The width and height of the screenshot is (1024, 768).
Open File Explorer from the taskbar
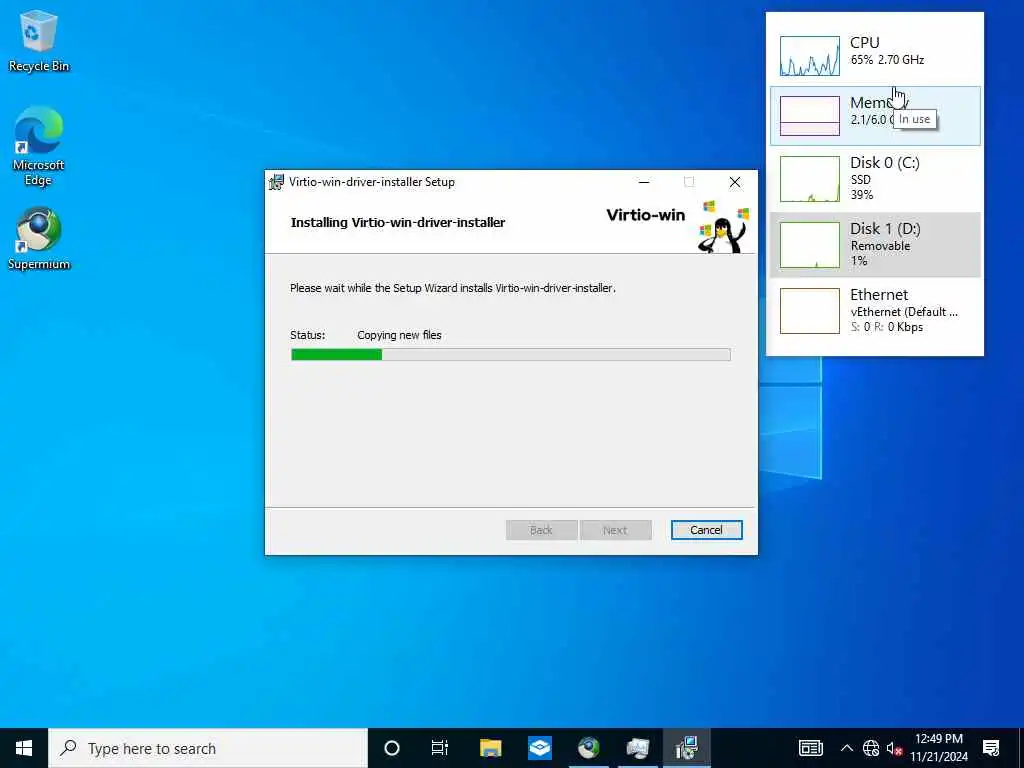pyautogui.click(x=490, y=748)
